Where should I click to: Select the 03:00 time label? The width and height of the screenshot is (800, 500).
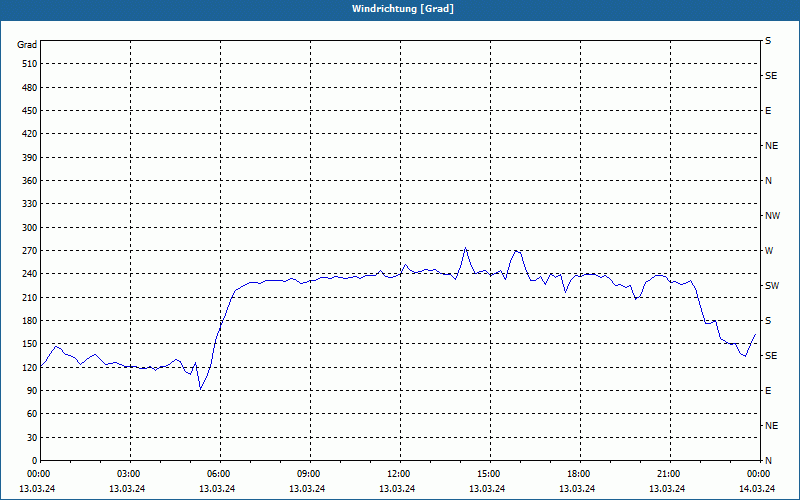pos(131,474)
